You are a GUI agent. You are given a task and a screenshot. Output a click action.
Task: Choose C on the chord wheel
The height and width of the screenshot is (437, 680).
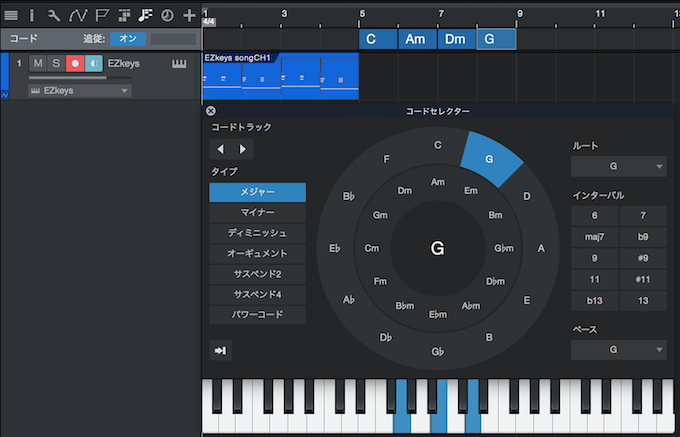[438, 145]
